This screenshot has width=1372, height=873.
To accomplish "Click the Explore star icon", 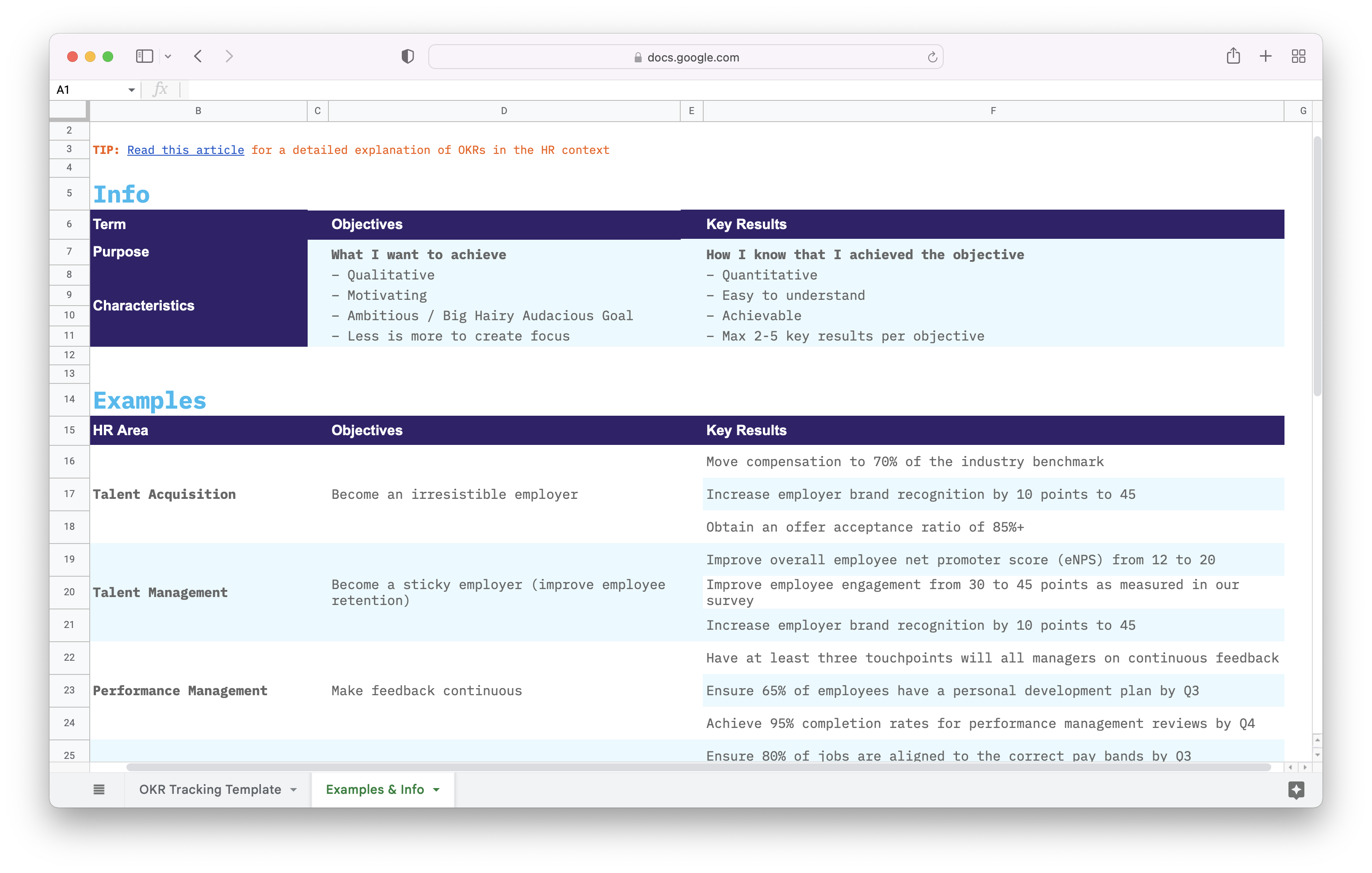I will 1296,790.
